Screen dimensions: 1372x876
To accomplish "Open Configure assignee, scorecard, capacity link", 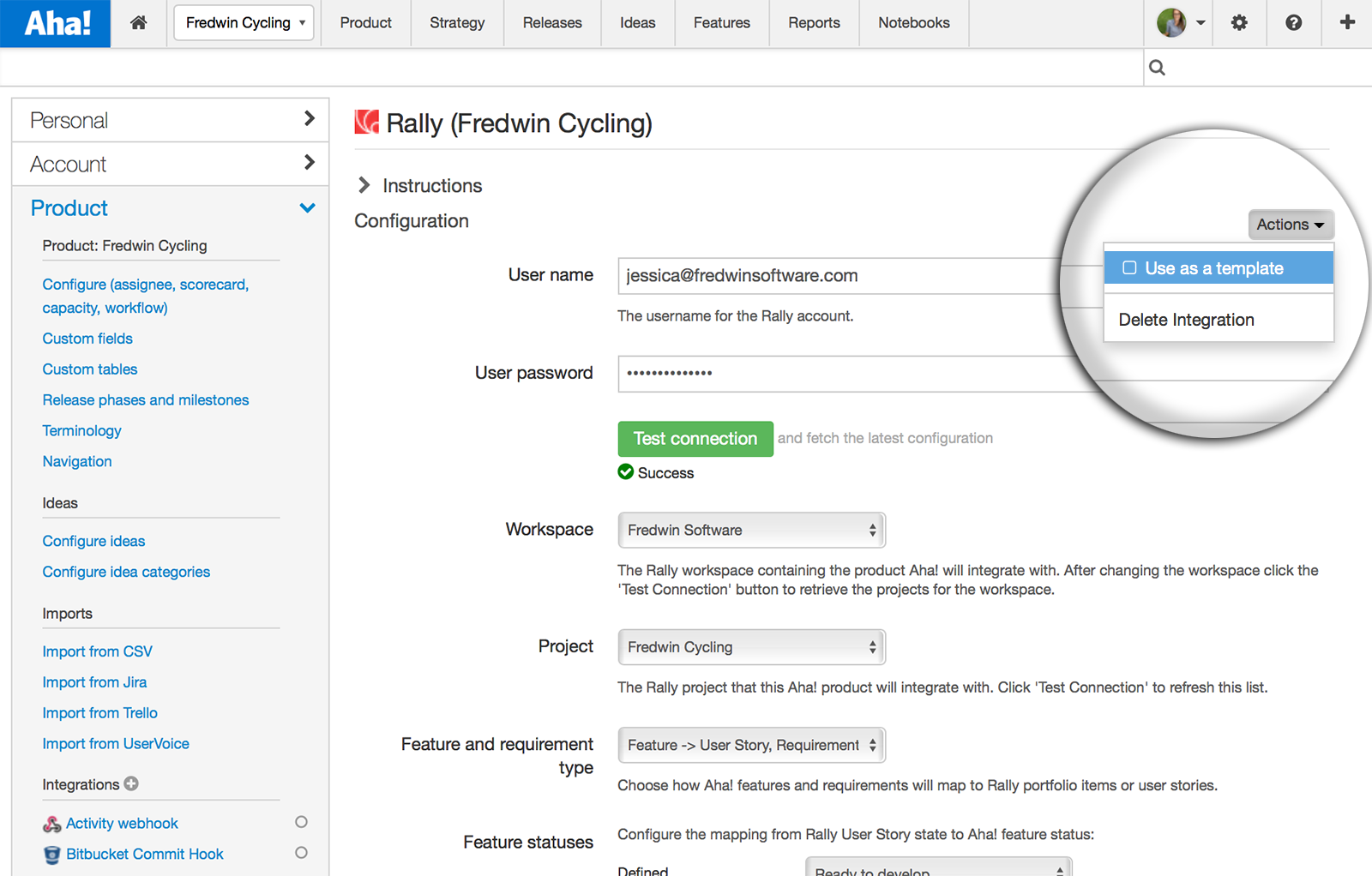I will click(x=146, y=296).
